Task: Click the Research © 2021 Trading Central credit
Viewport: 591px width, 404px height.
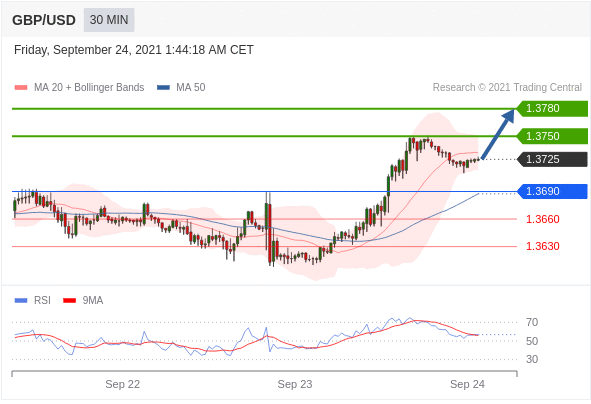Action: point(507,87)
